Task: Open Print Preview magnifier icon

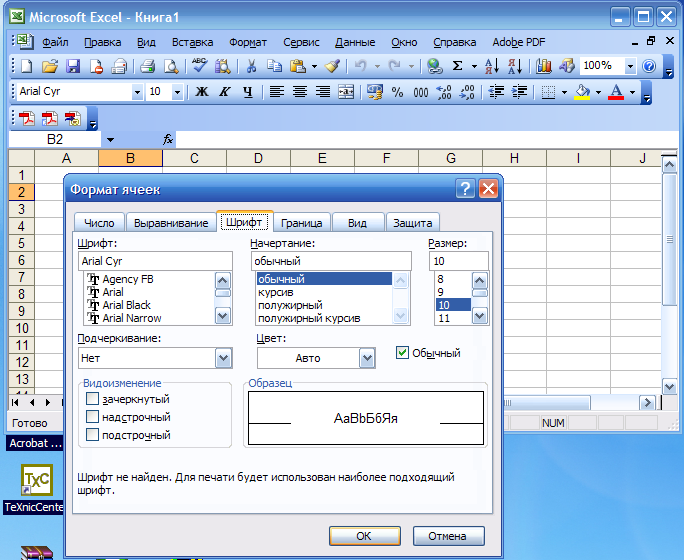Action: (x=171, y=66)
